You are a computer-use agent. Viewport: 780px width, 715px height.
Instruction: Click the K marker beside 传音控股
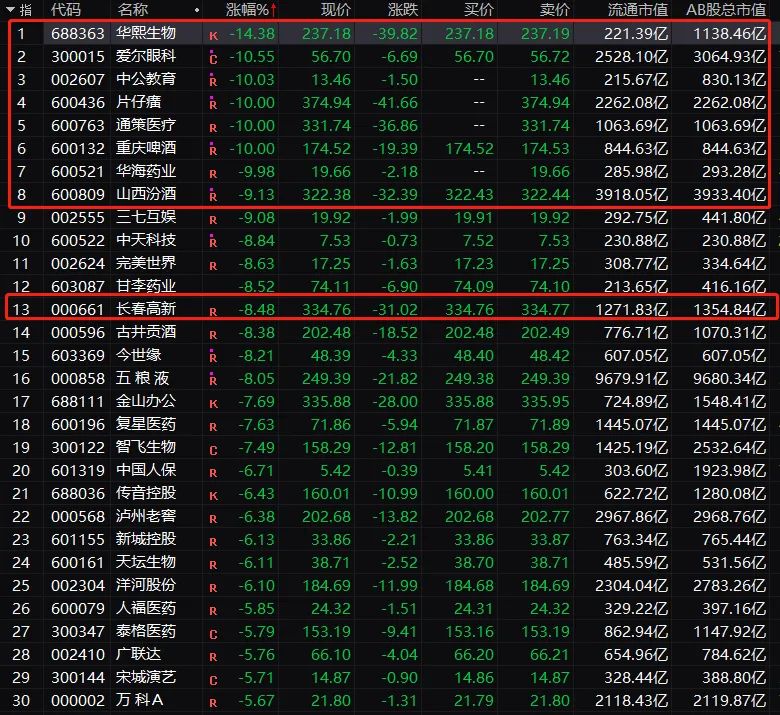(x=213, y=495)
